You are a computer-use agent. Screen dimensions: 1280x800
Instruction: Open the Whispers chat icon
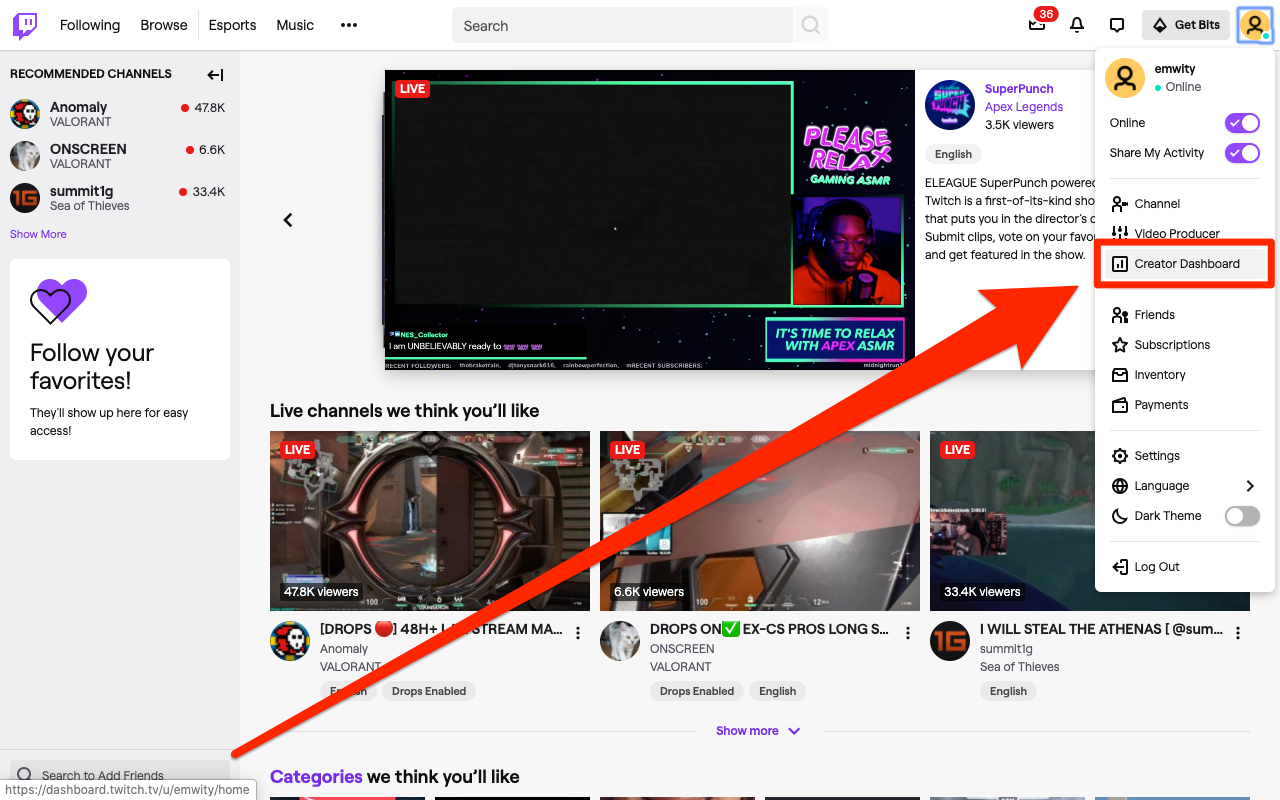[x=1116, y=25]
